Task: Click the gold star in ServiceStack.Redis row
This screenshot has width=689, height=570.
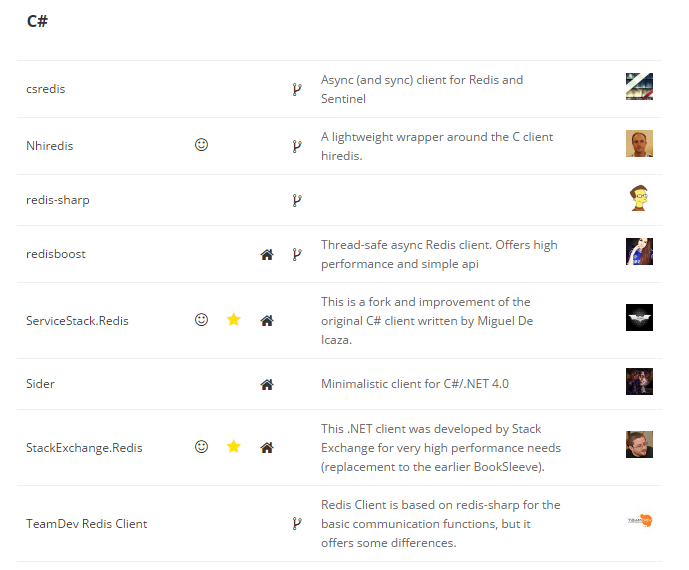Action: click(x=234, y=319)
